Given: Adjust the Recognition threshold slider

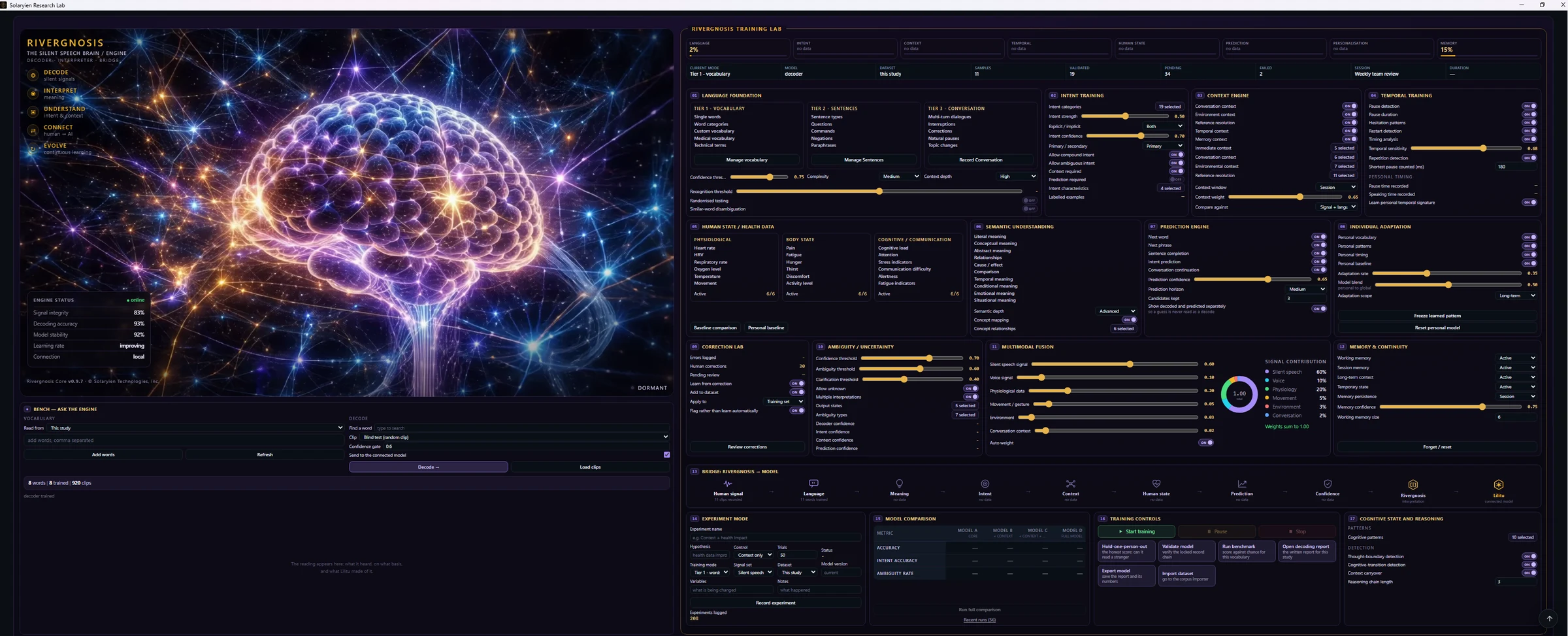Looking at the screenshot, I should (879, 192).
